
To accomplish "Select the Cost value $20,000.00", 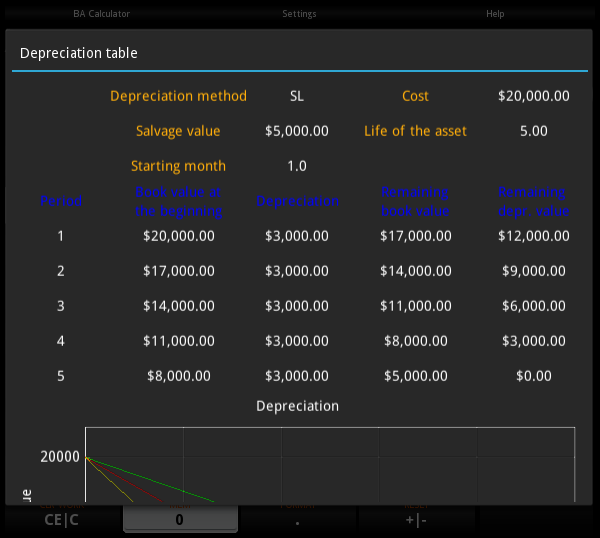I will (x=533, y=96).
